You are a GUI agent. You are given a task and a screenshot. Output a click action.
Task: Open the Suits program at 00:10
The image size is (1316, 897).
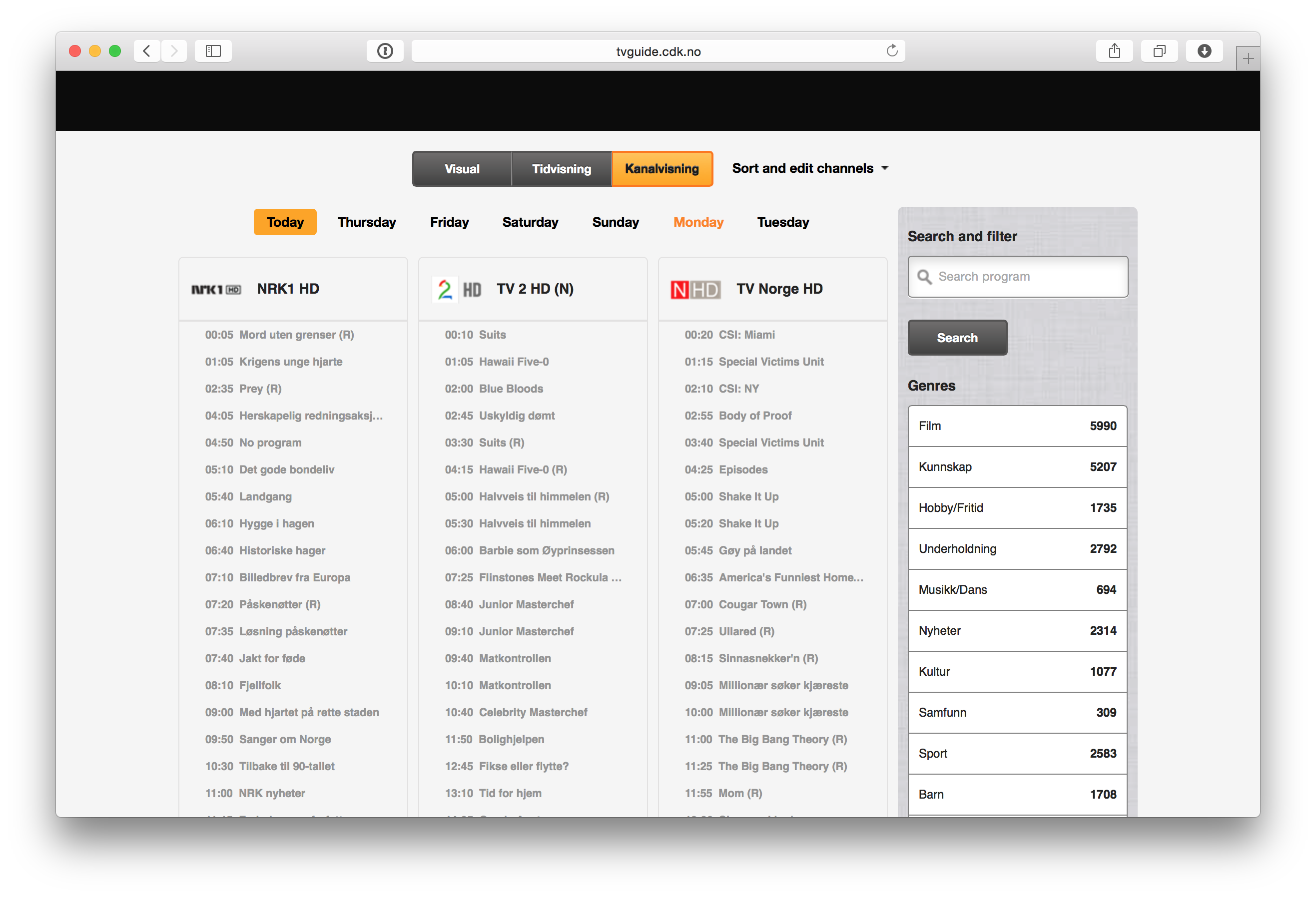pyautogui.click(x=492, y=335)
